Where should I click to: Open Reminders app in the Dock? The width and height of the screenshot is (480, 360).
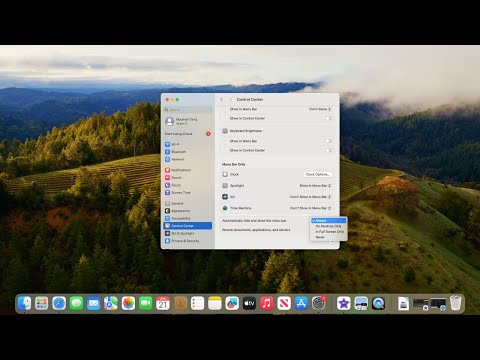(x=198, y=303)
